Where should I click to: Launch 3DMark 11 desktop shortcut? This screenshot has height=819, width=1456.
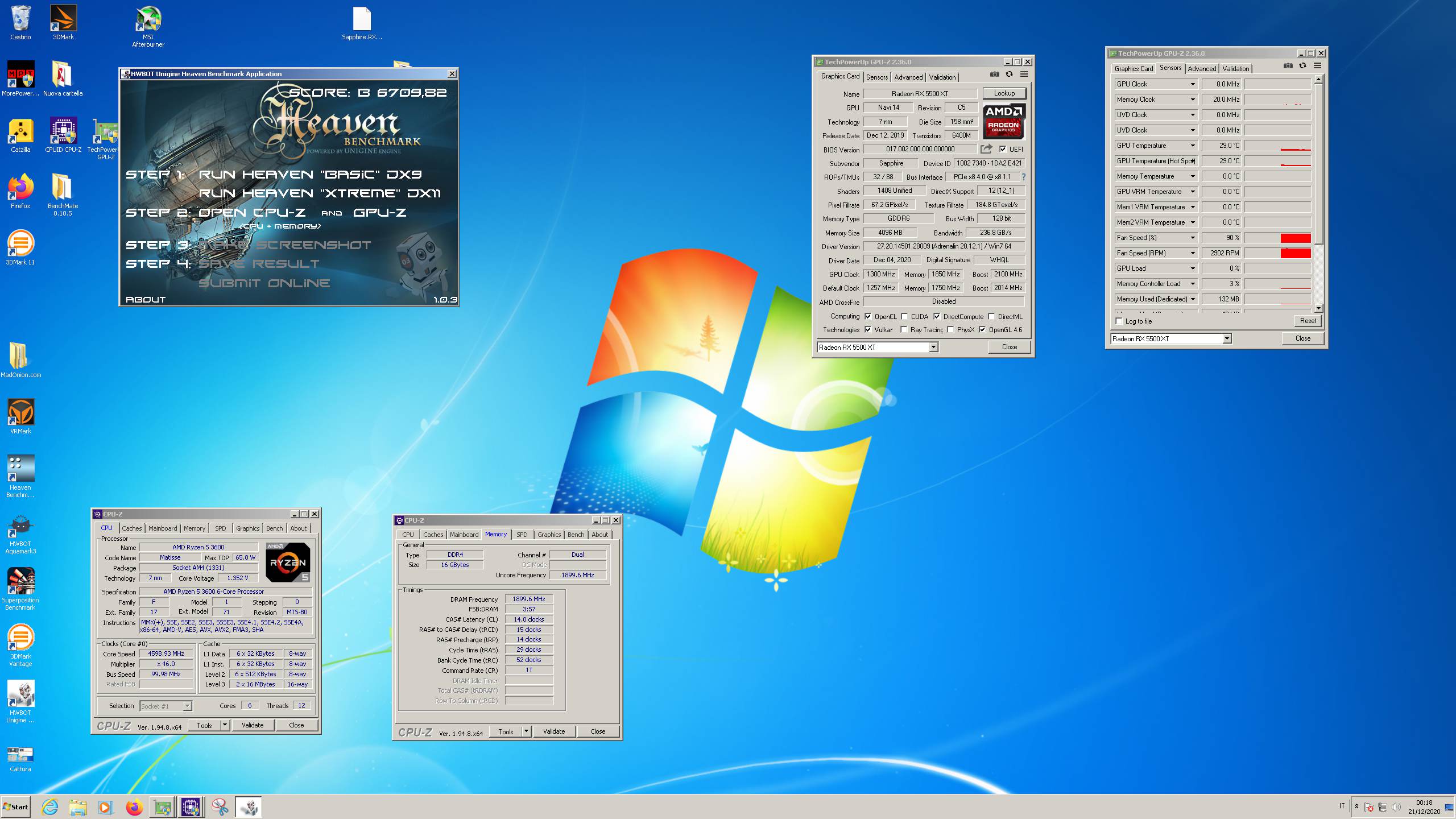[x=20, y=248]
